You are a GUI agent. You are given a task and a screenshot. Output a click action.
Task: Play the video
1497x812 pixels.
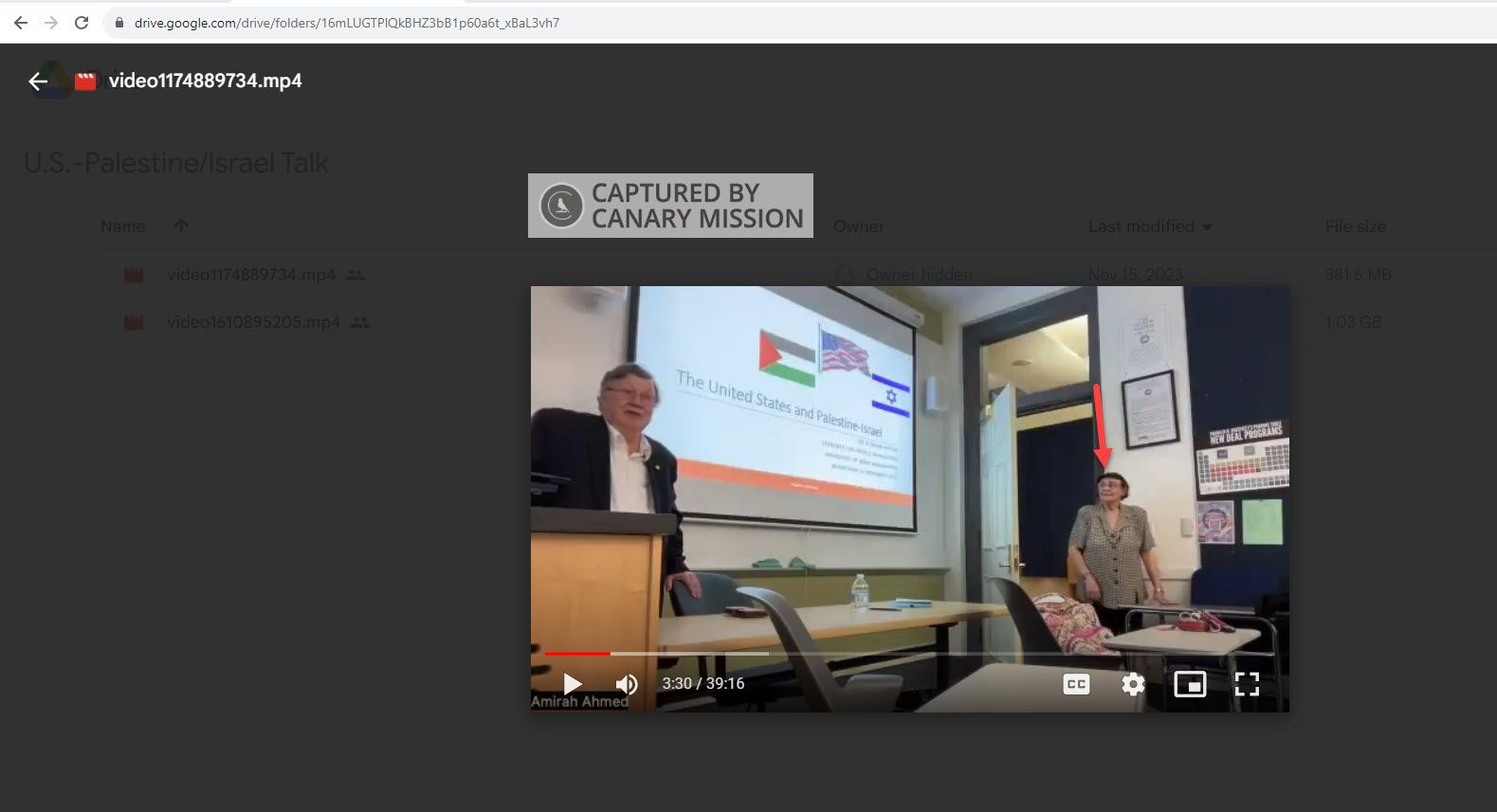(x=572, y=684)
